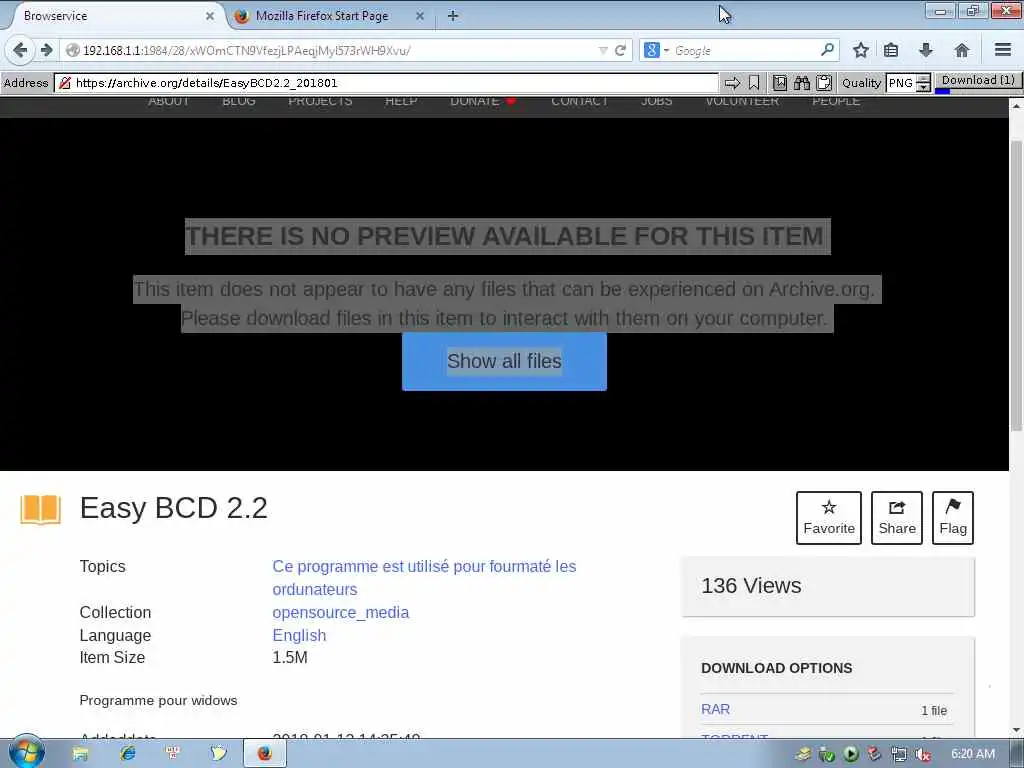Click the Download (1) button
This screenshot has width=1024, height=768.
click(x=978, y=81)
